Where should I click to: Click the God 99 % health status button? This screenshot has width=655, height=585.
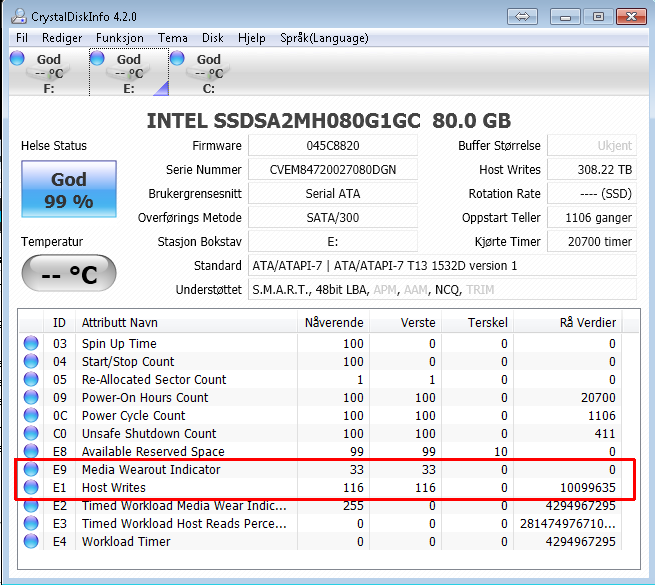point(69,189)
